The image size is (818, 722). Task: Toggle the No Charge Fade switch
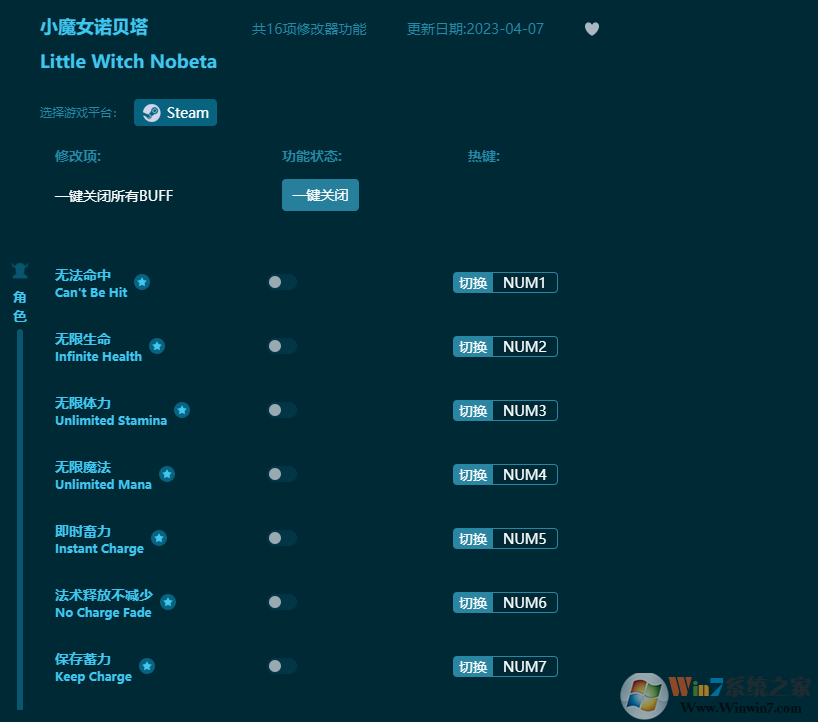point(282,602)
